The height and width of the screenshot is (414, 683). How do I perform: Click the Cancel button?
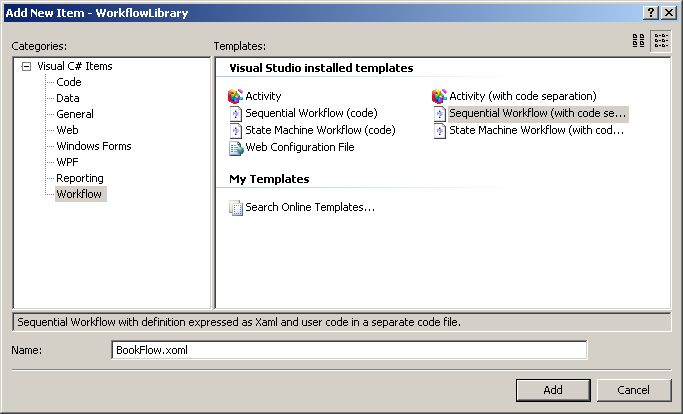[x=634, y=390]
